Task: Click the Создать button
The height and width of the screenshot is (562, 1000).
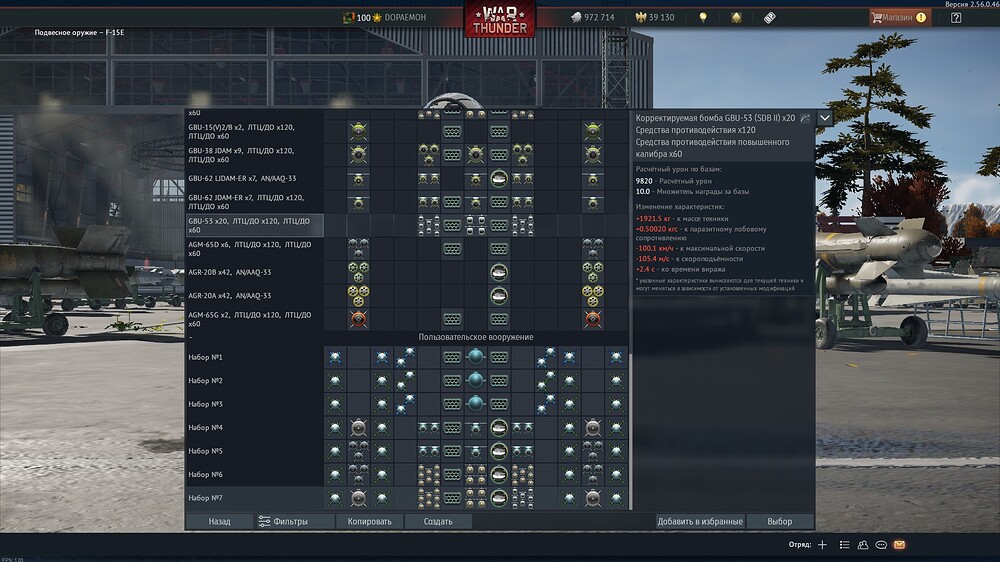Action: [438, 521]
